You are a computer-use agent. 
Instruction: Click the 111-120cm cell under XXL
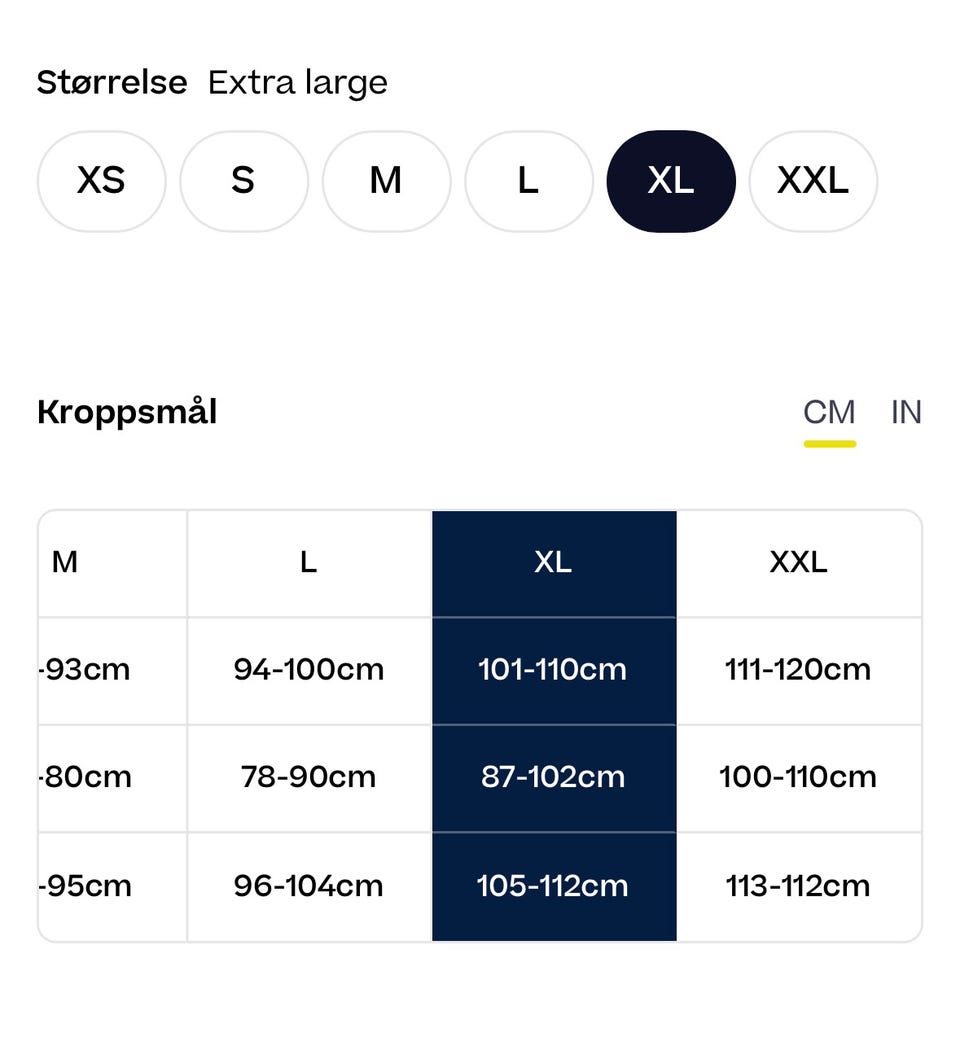[799, 670]
